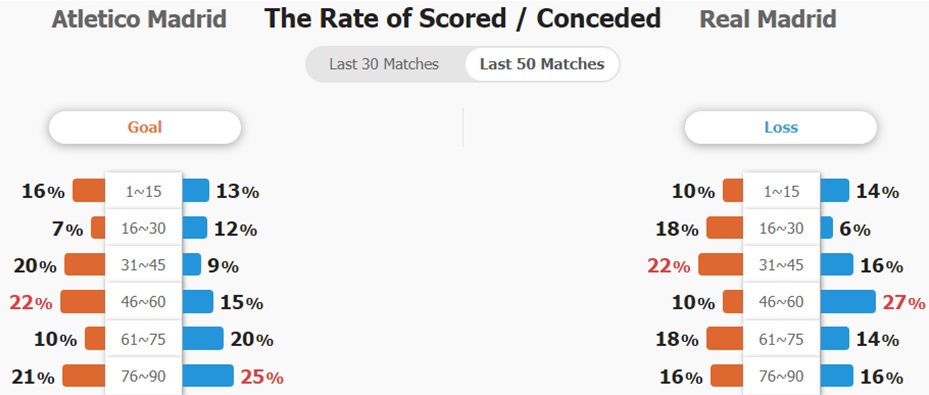Click the 31~45 label in Loss chart
Viewport: 929px width, 395px height.
coord(781,265)
